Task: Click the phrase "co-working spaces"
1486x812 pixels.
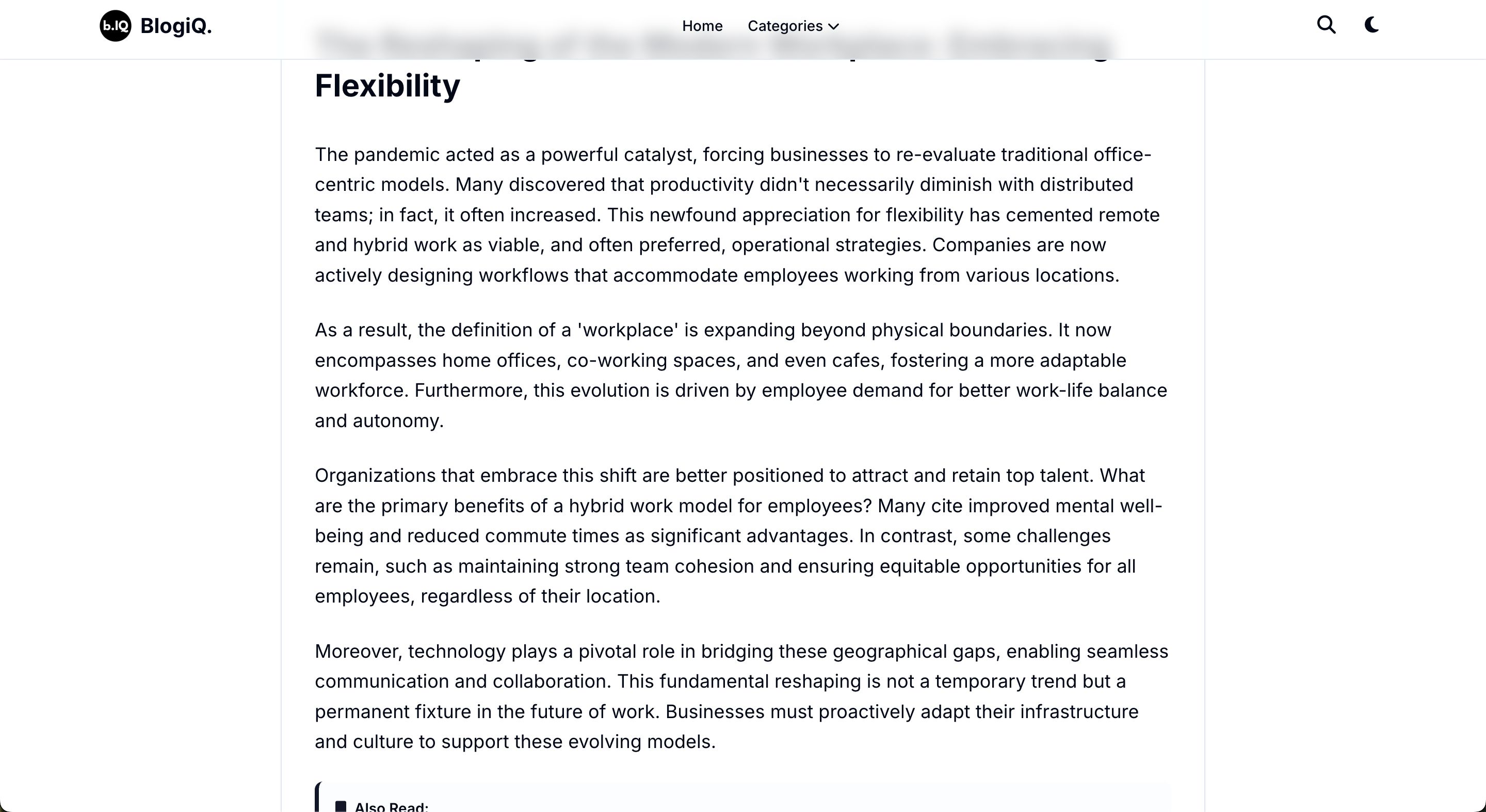Action: pyautogui.click(x=652, y=361)
